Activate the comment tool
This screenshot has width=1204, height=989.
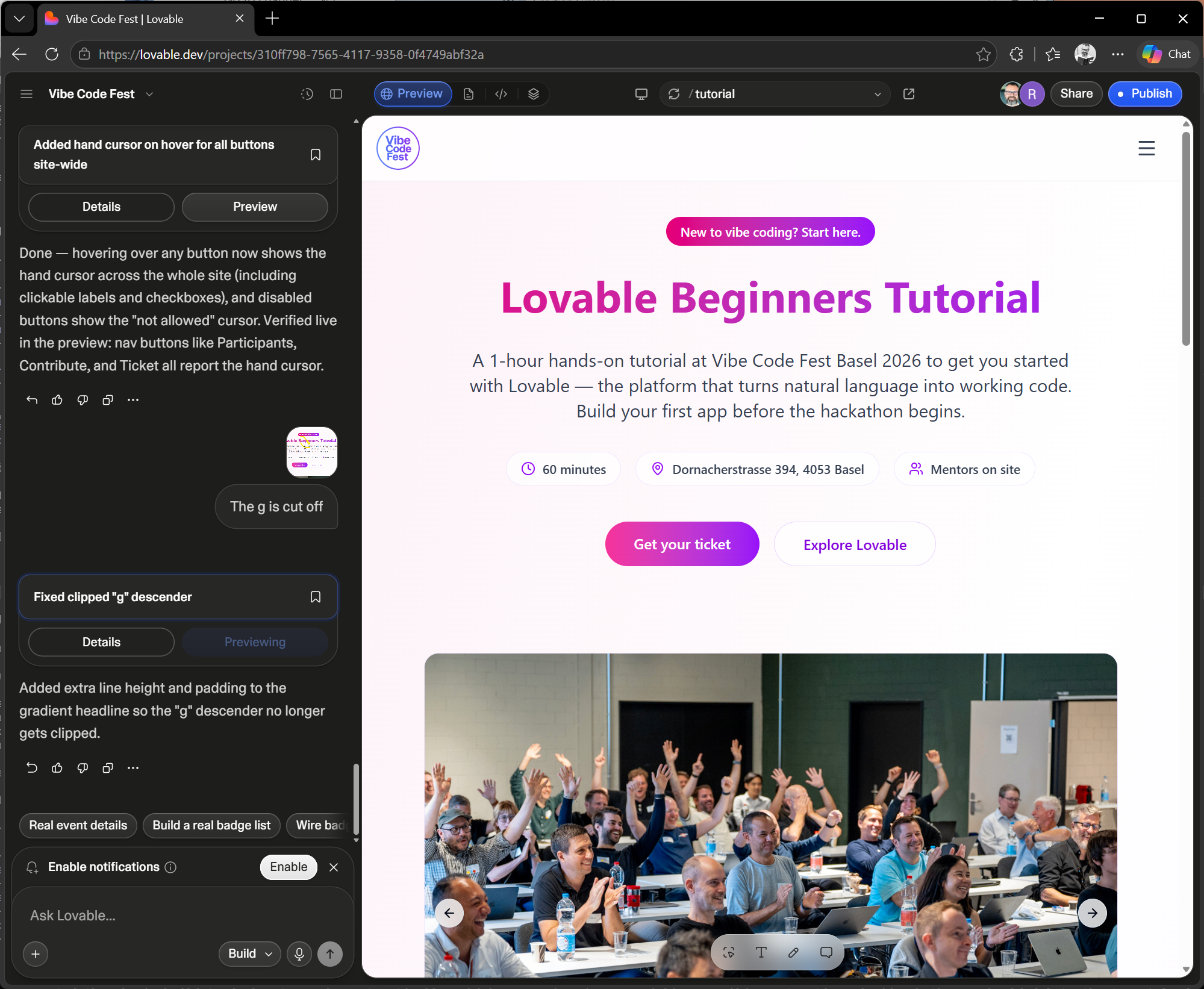point(826,952)
